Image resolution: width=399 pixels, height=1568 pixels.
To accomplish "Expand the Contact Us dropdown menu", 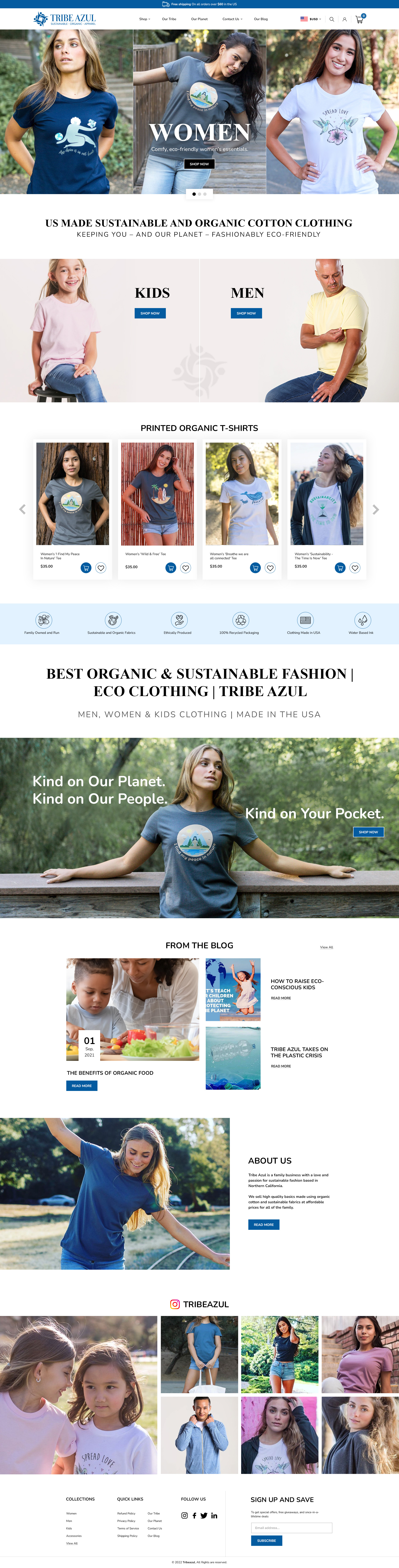I will pos(232,19).
